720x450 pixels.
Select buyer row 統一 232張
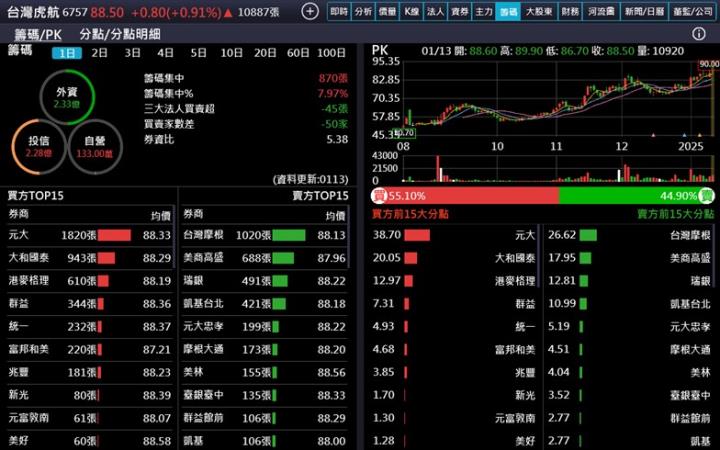pos(90,326)
